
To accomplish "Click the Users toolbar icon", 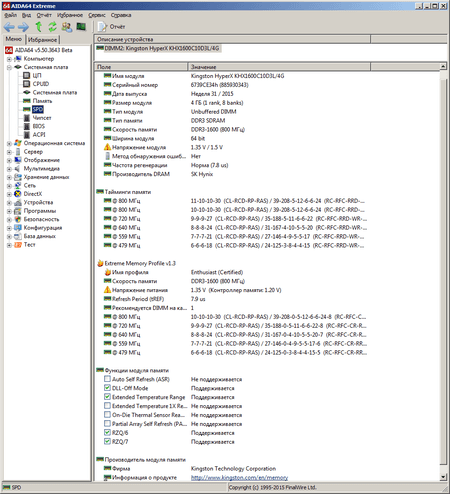I will pyautogui.click(x=67, y=27).
